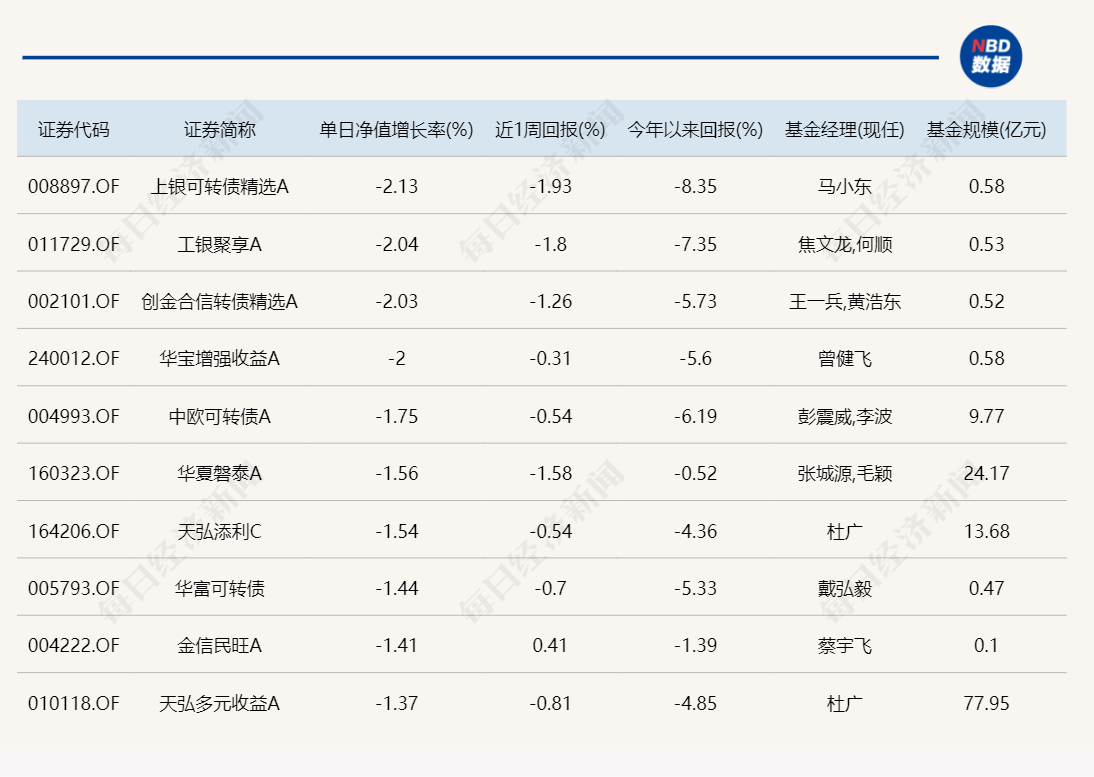Select fund size 13.68
1094x777 pixels.
pos(987,531)
